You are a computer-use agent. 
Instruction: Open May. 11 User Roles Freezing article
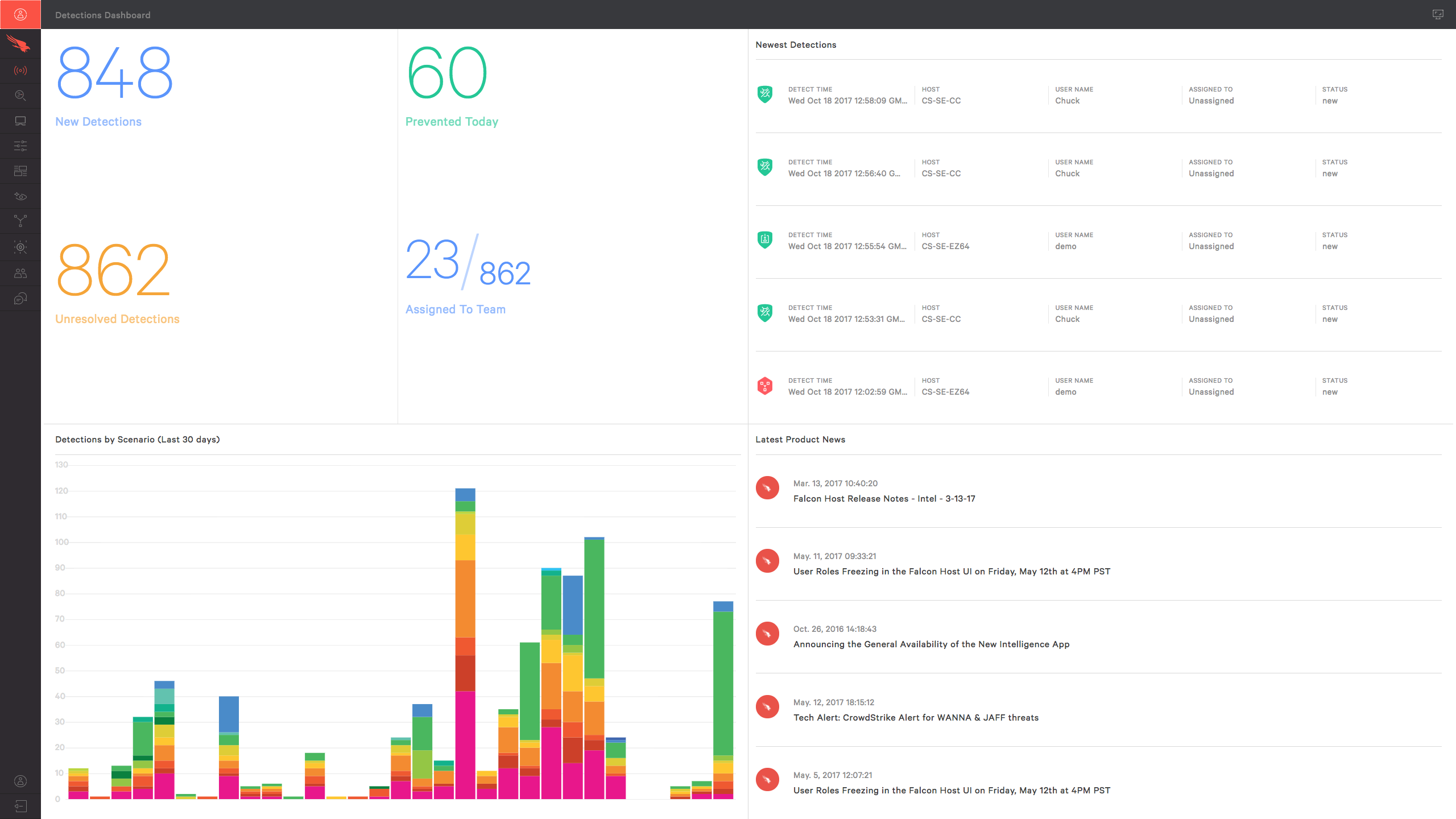coord(952,572)
